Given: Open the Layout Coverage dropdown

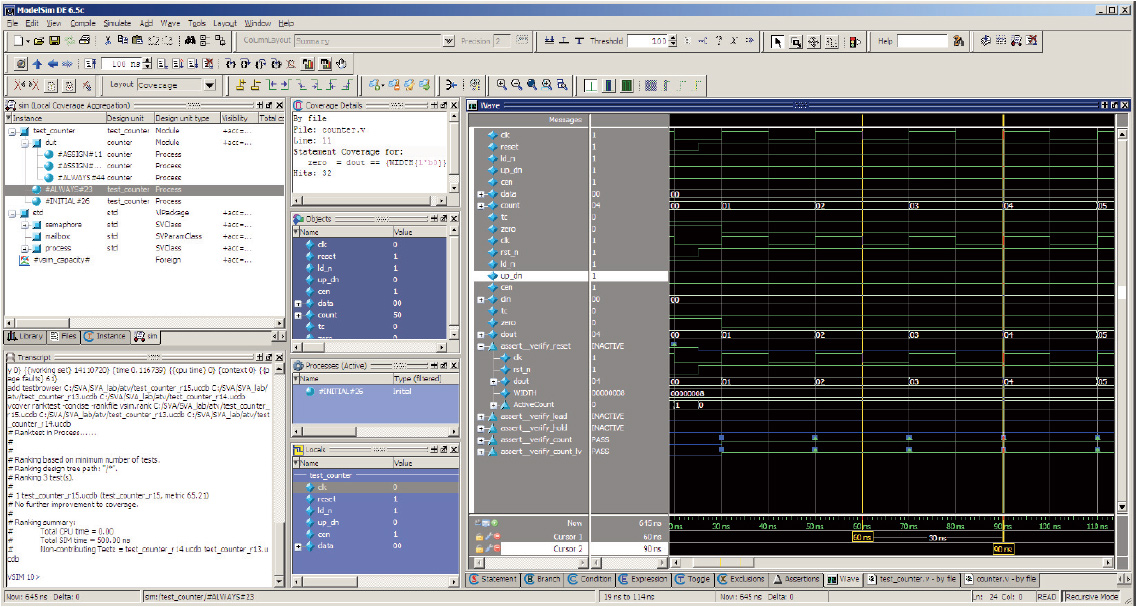Looking at the screenshot, I should 209,85.
